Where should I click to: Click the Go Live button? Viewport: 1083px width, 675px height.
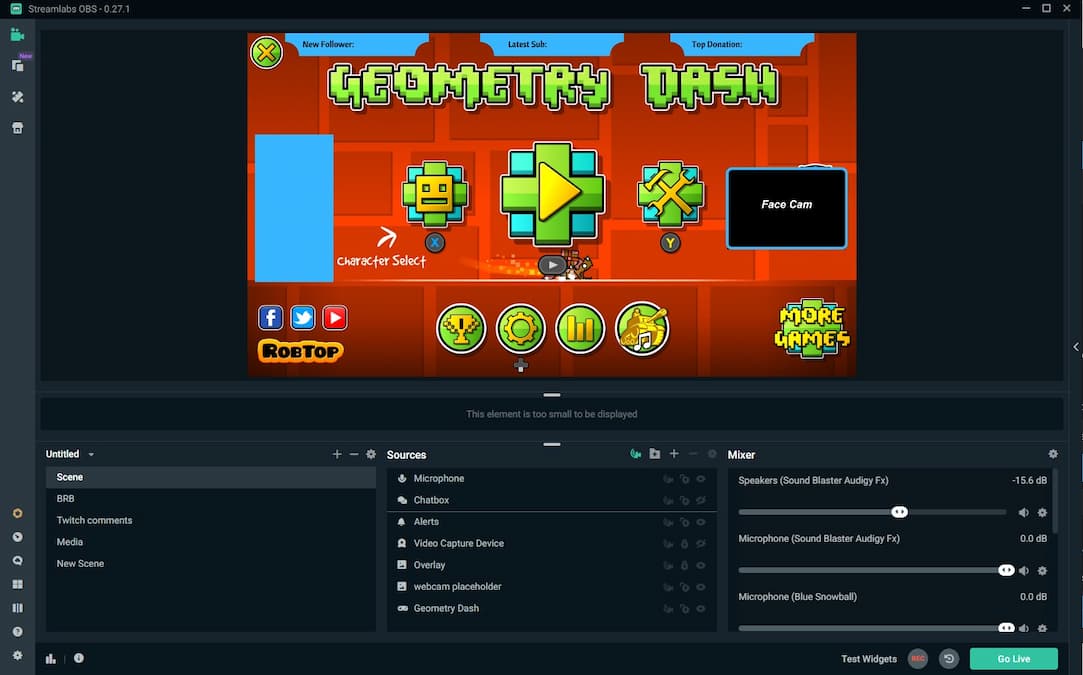click(x=1013, y=658)
